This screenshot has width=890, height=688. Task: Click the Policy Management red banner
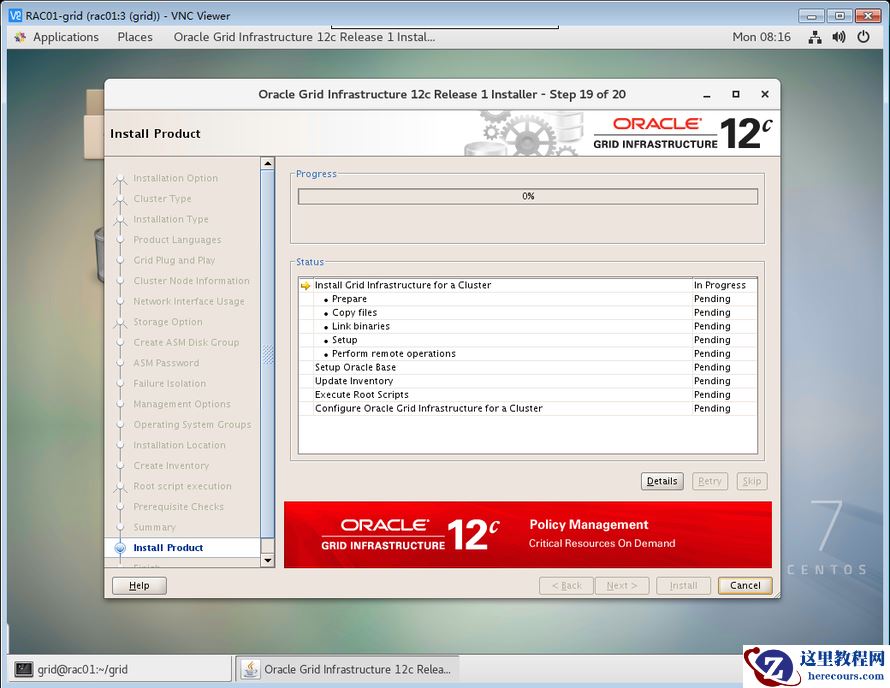coord(528,534)
